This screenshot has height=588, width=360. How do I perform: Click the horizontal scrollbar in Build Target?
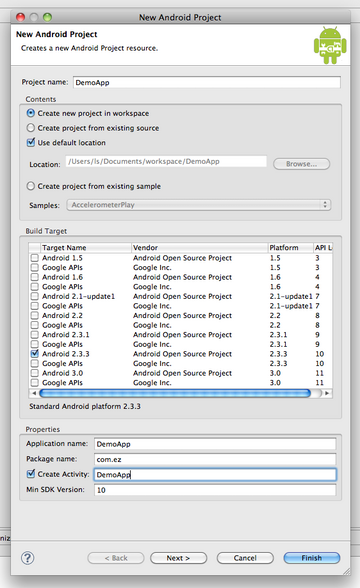pyautogui.click(x=175, y=393)
